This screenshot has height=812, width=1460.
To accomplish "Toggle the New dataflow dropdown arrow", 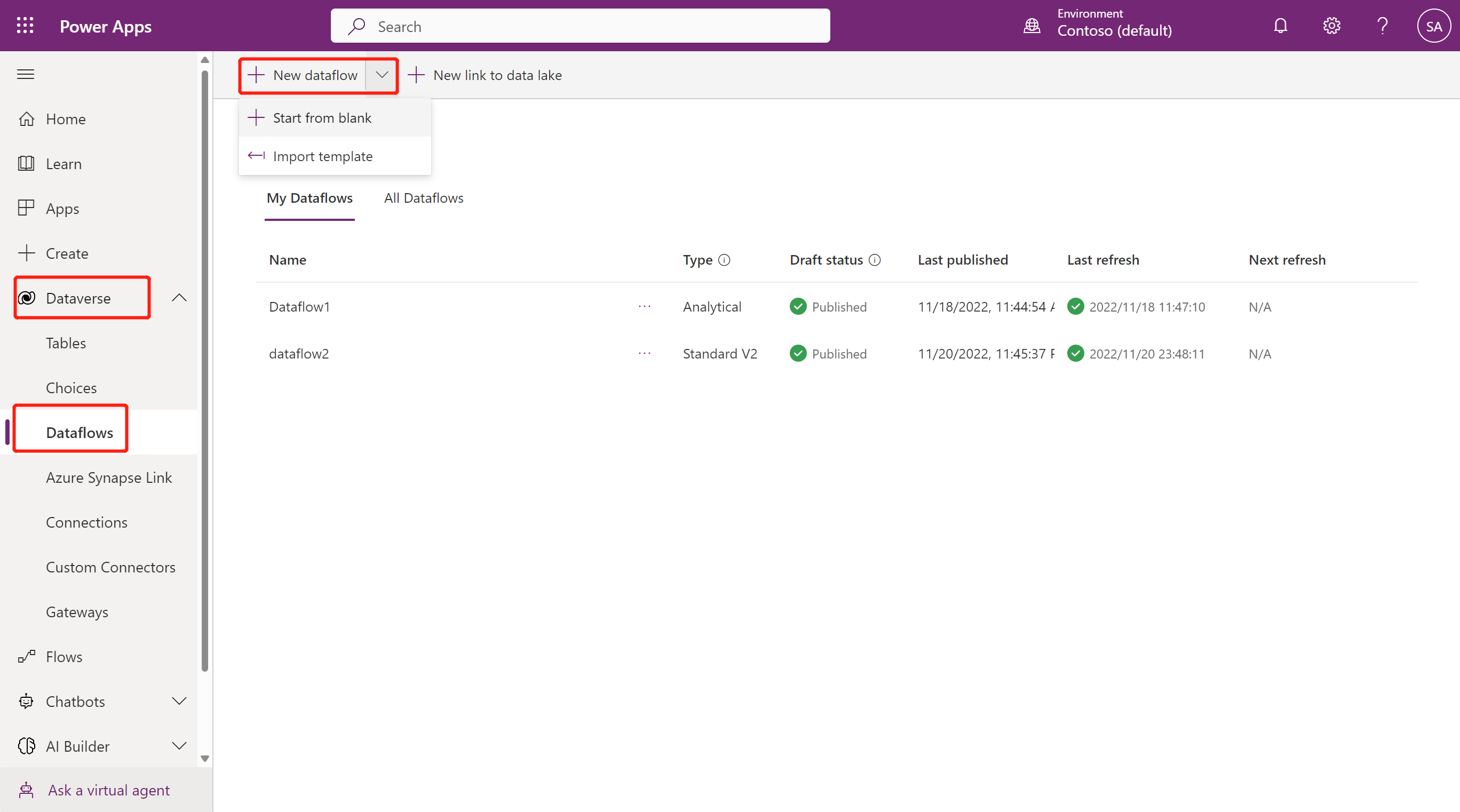I will 382,75.
